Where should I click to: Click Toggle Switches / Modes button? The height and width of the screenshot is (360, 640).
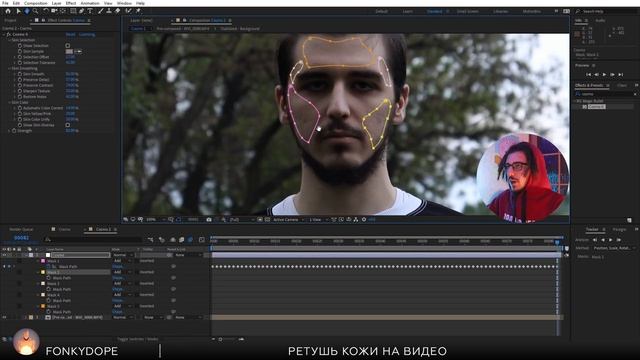(x=138, y=339)
